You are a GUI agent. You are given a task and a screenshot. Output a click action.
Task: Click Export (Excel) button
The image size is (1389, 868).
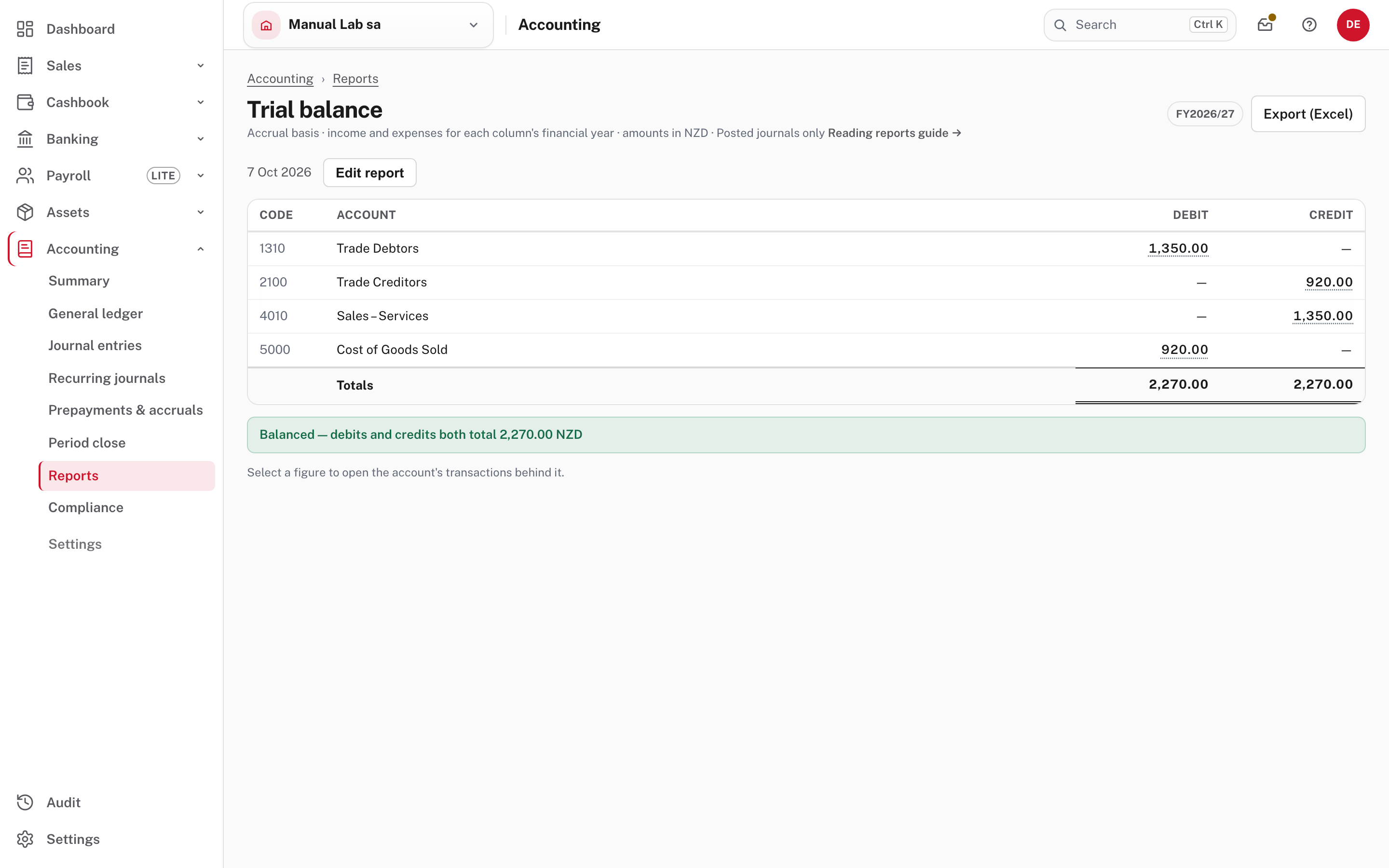tap(1308, 114)
